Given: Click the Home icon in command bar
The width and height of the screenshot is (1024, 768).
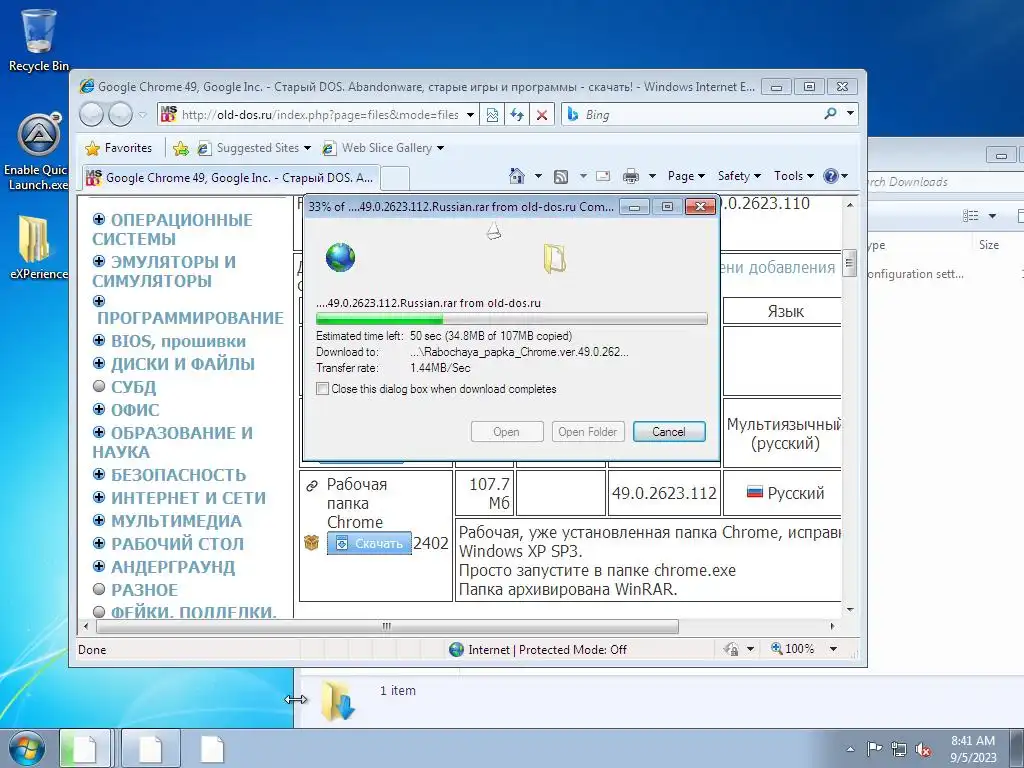Looking at the screenshot, I should point(517,176).
